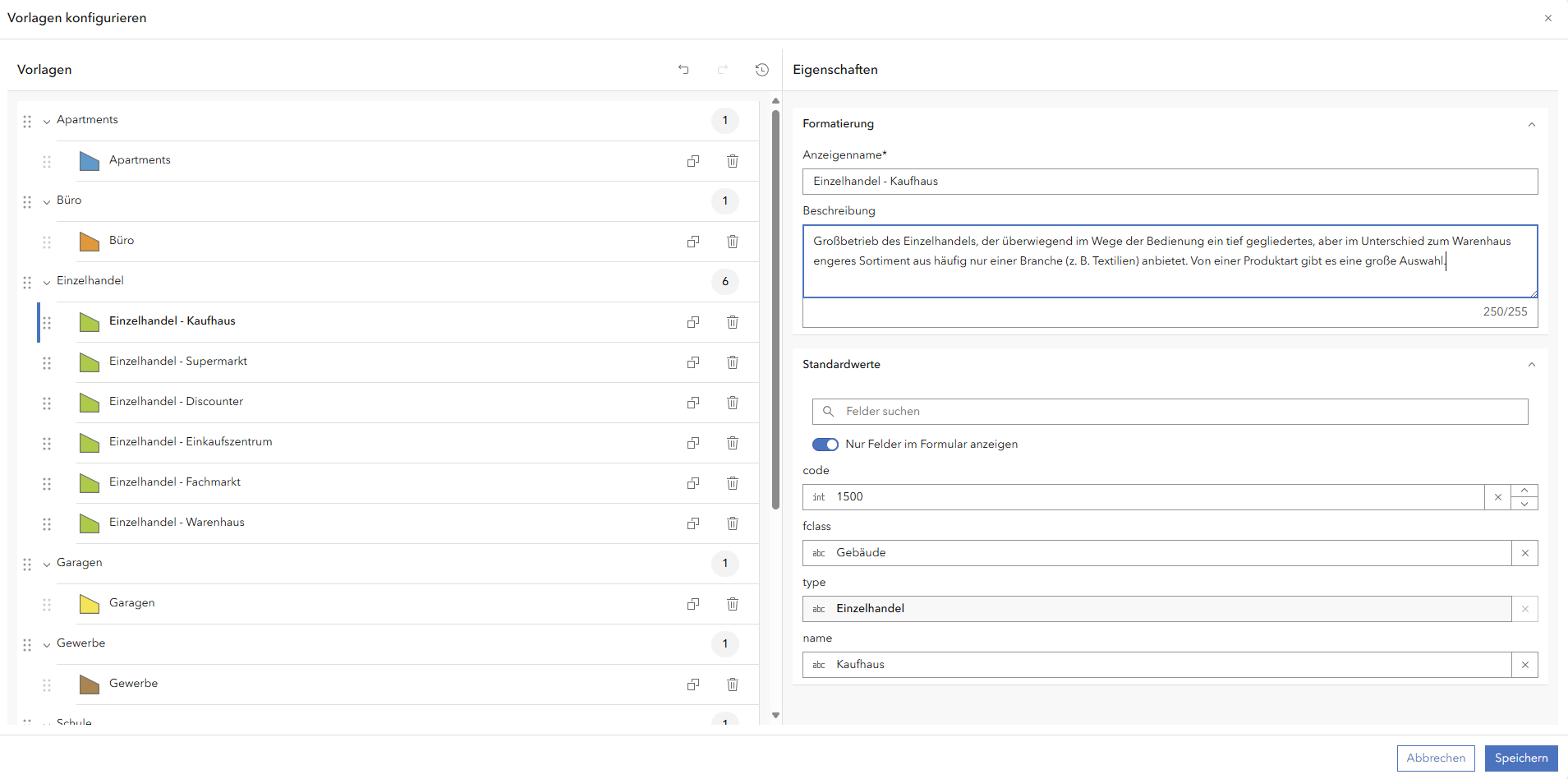Collapse the Einzelhandel group
The width and height of the screenshot is (1568, 779).
coord(47,283)
